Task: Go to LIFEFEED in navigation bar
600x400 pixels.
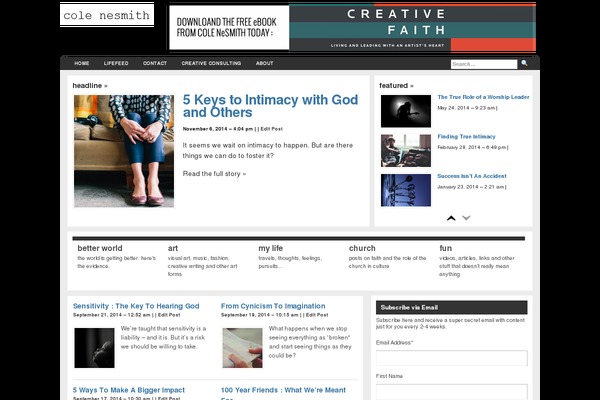Action: [116, 63]
